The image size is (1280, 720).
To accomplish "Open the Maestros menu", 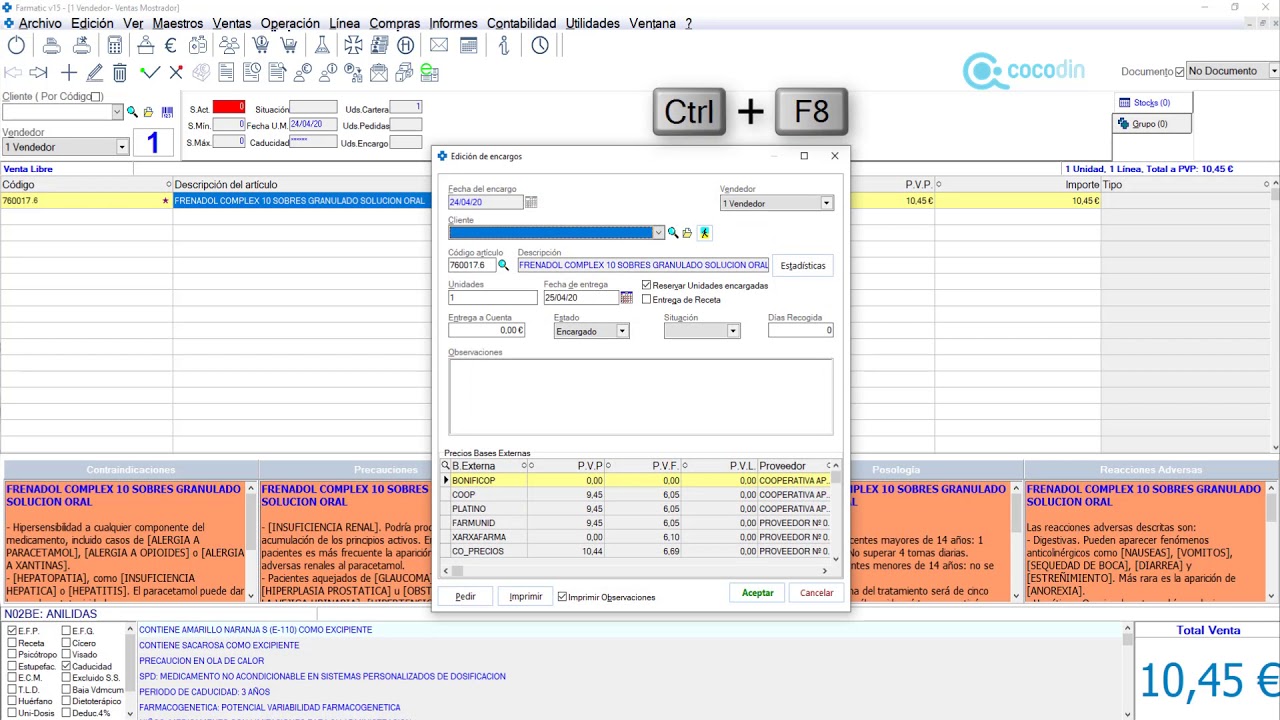I will tap(178, 23).
